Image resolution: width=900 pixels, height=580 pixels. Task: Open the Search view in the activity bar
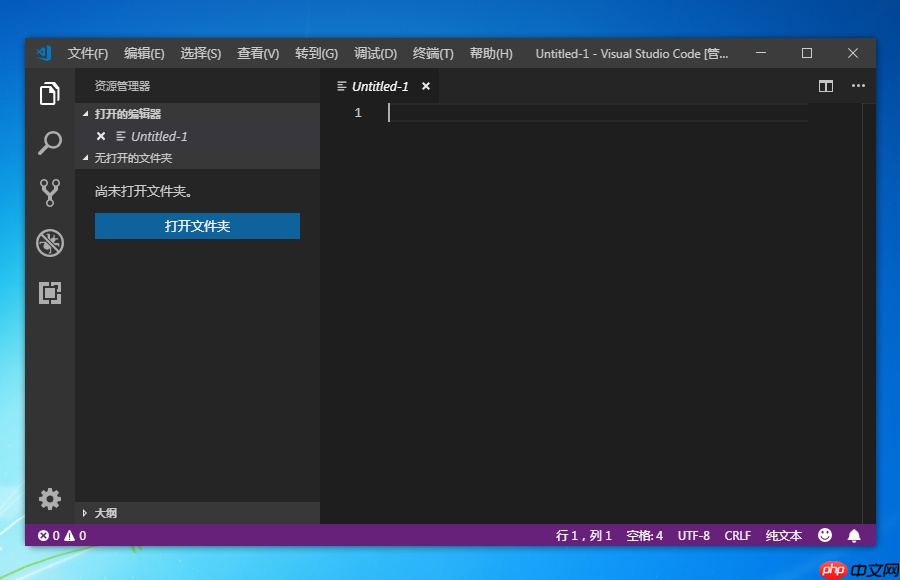point(50,143)
